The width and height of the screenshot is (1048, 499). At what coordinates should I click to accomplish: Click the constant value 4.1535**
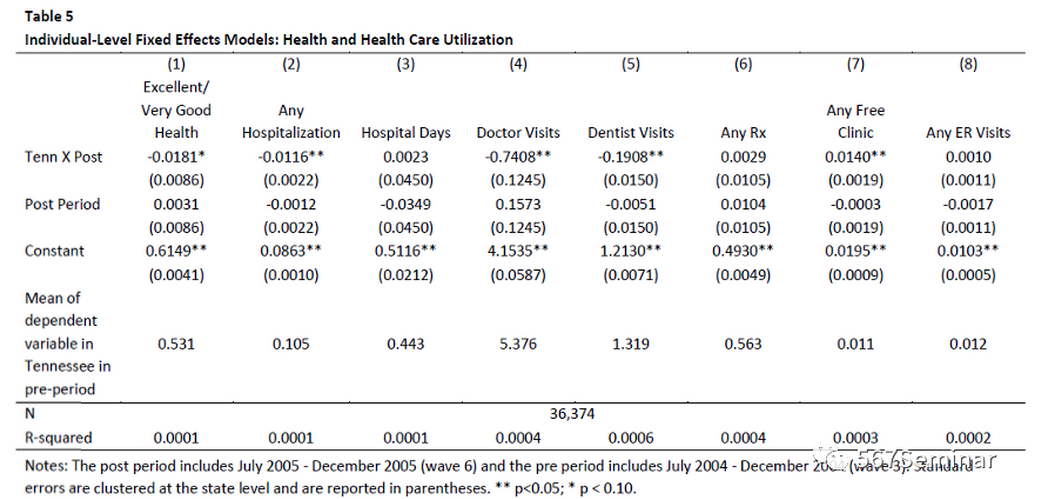[517, 251]
